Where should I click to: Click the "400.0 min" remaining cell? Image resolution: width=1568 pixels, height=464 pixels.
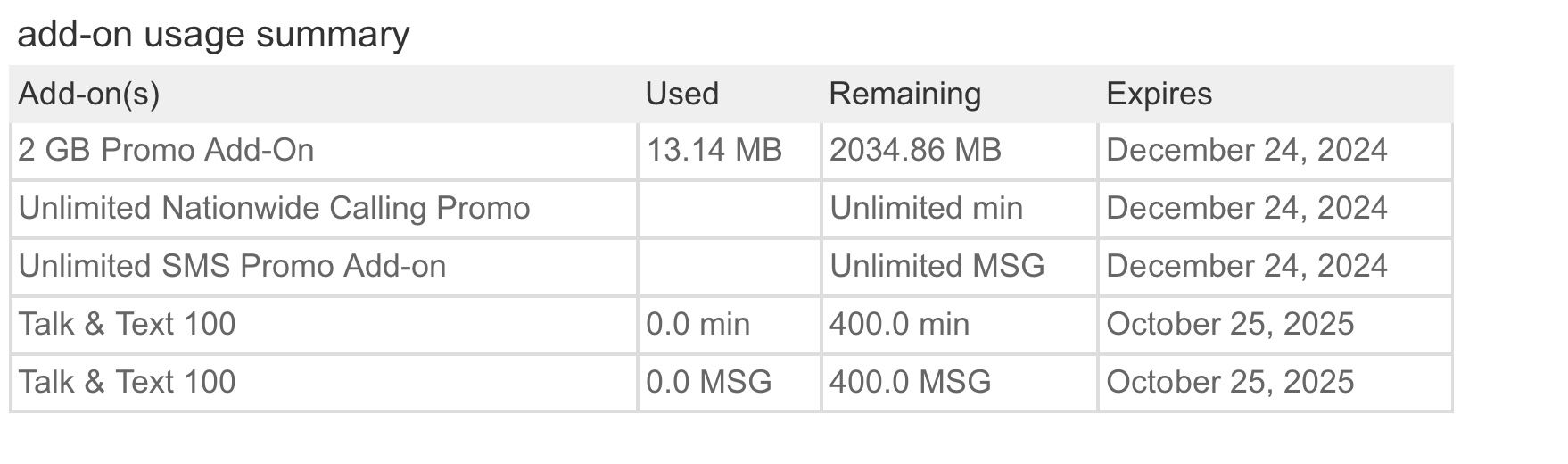pyautogui.click(x=899, y=324)
